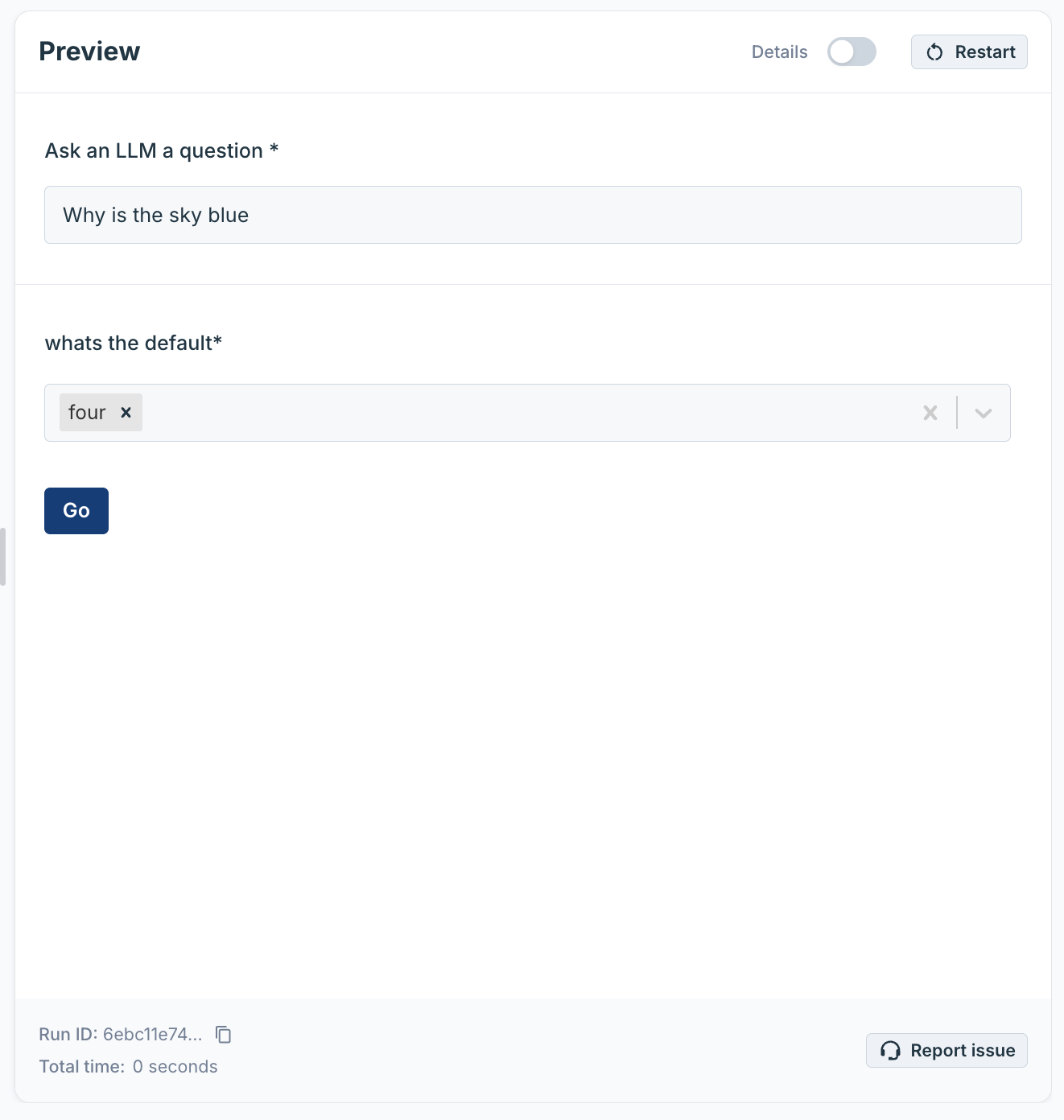The height and width of the screenshot is (1120, 1064).
Task: Clear all selections in the default field
Action: point(930,413)
